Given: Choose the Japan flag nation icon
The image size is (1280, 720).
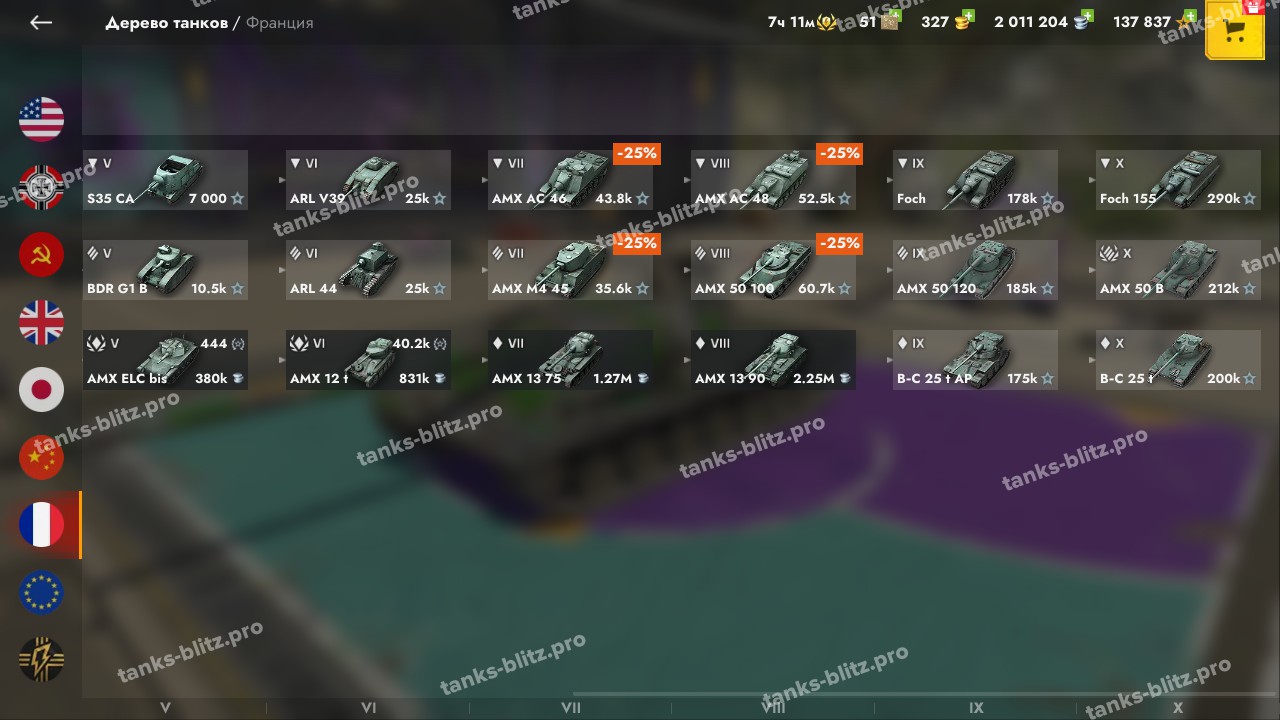Looking at the screenshot, I should pos(41,390).
